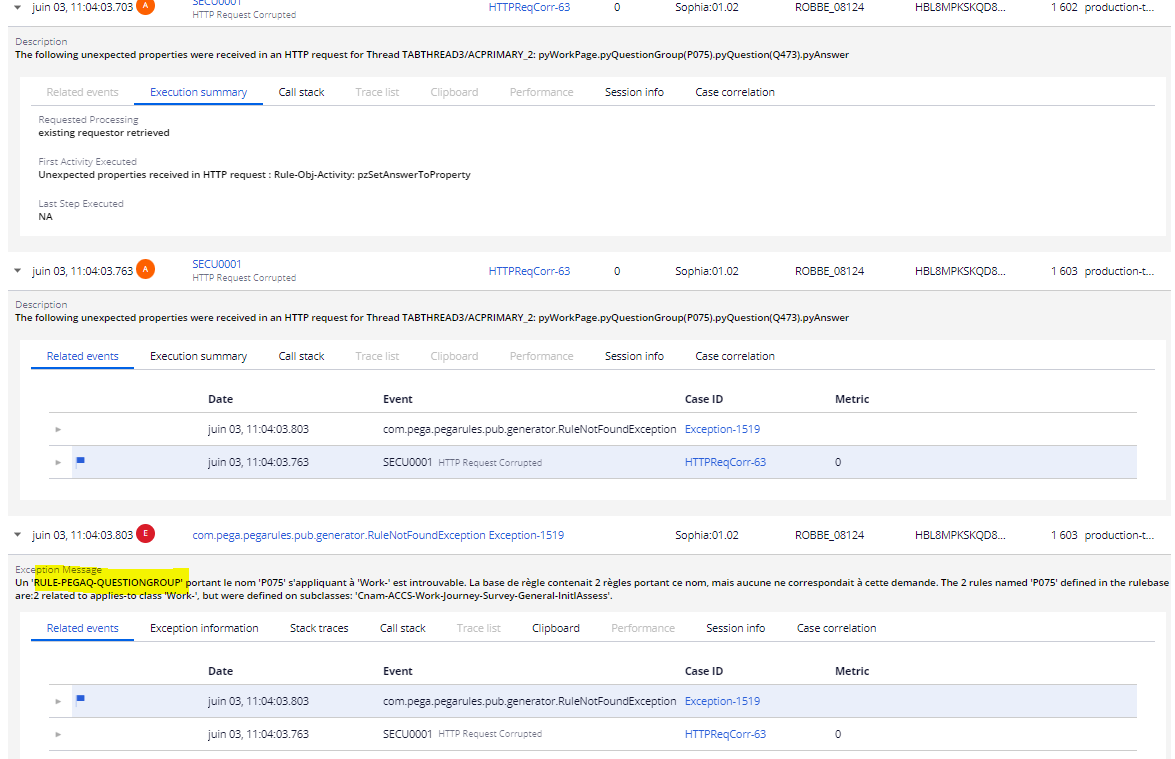This screenshot has height=759, width=1175.
Task: Expand the 11:04:03.763 row in the bottom table
Action: click(x=58, y=734)
